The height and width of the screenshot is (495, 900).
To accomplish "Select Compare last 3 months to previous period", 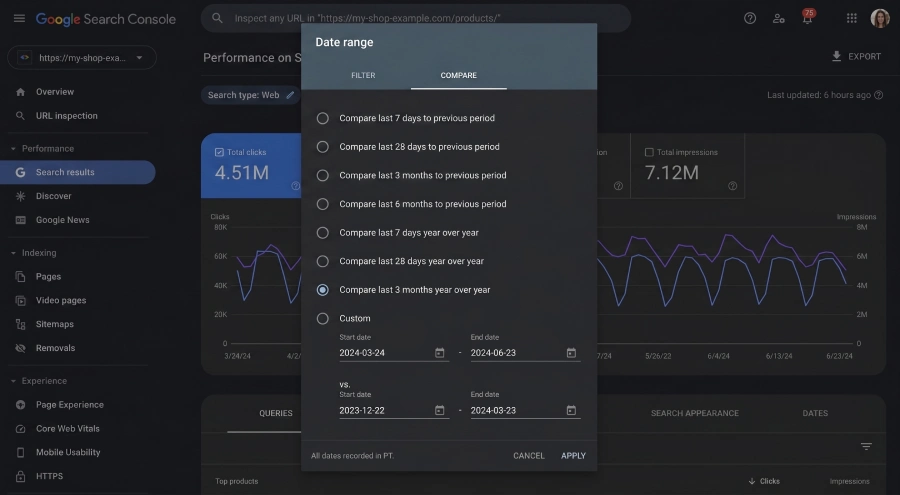I will coord(323,175).
